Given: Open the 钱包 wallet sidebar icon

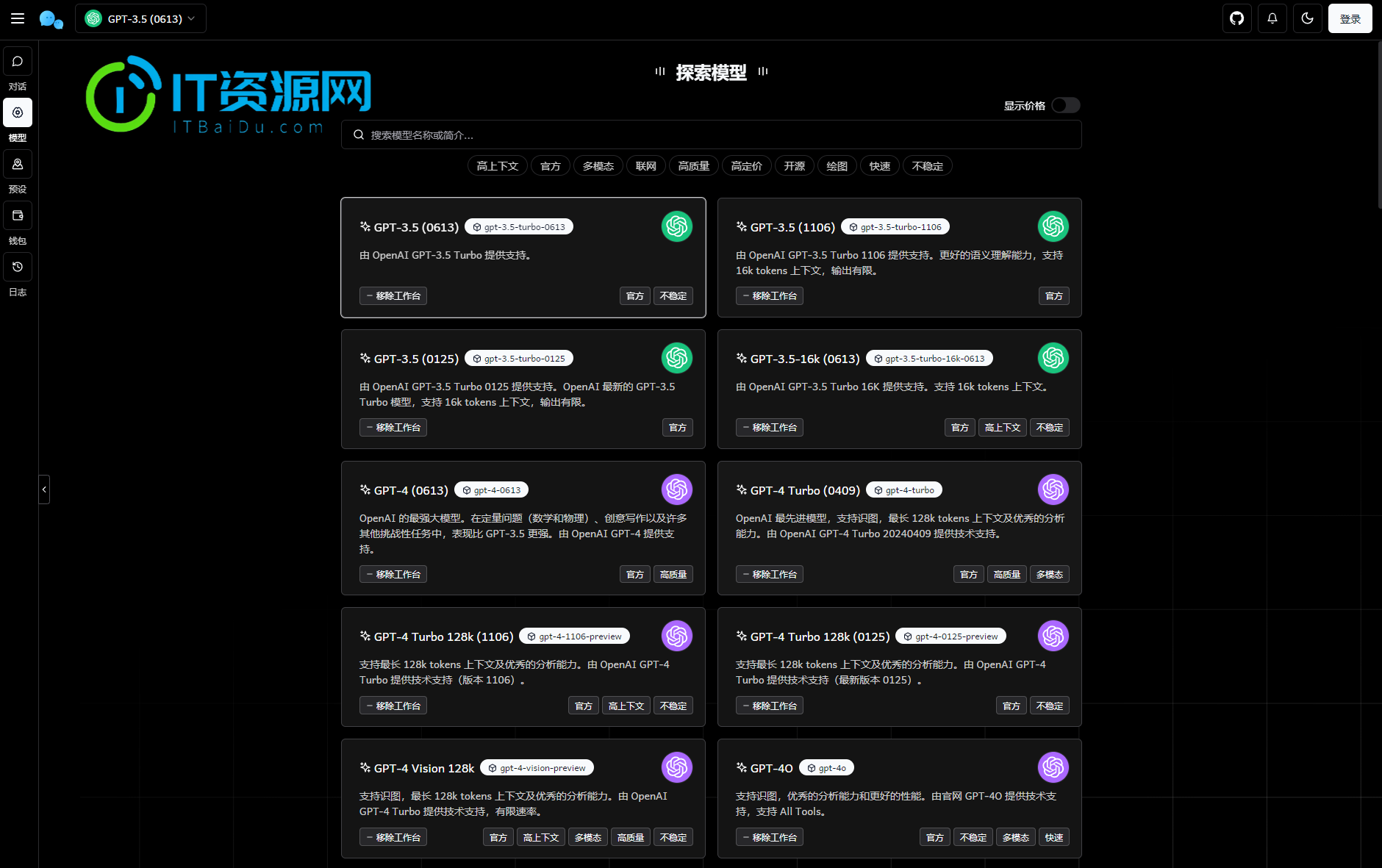Looking at the screenshot, I should pos(18,216).
